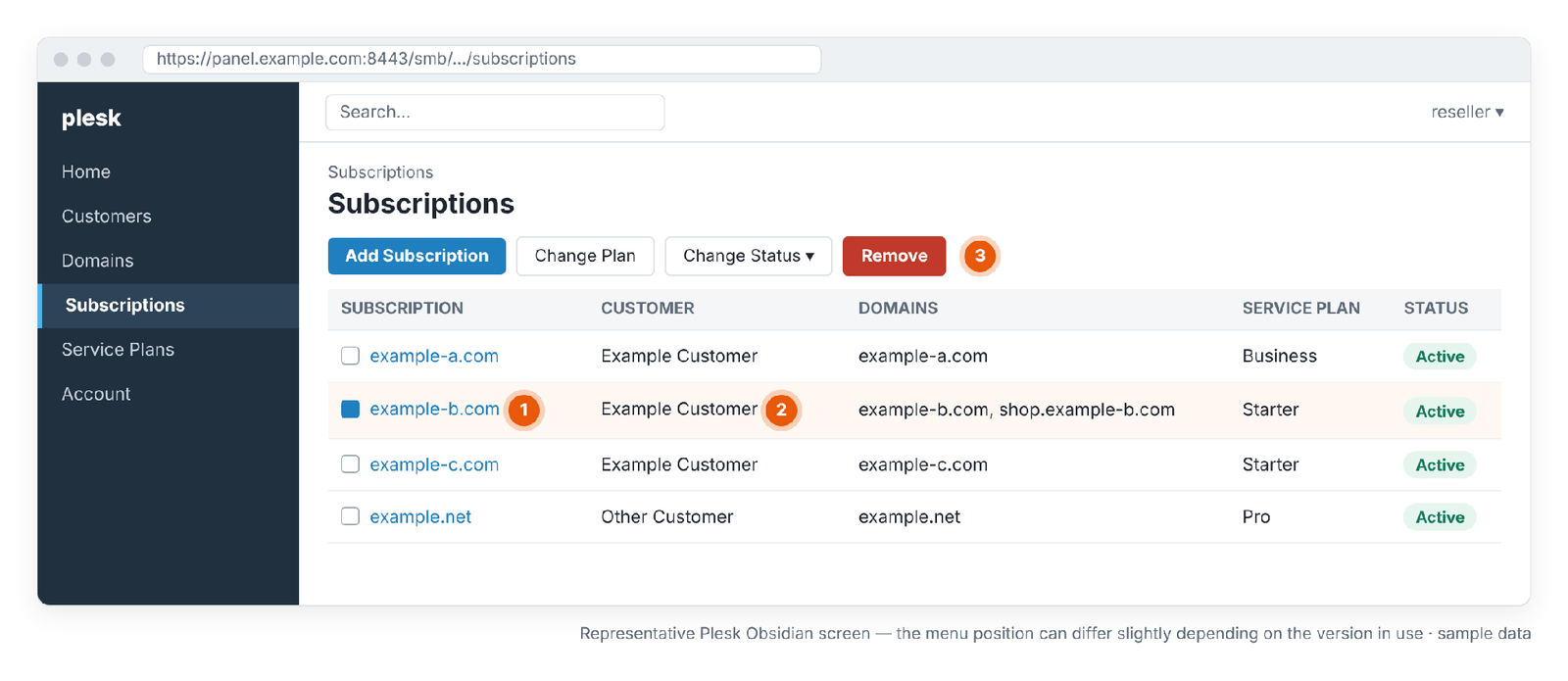Image resolution: width=1568 pixels, height=681 pixels.
Task: Open the example-b.com subscription link
Action: point(434,409)
